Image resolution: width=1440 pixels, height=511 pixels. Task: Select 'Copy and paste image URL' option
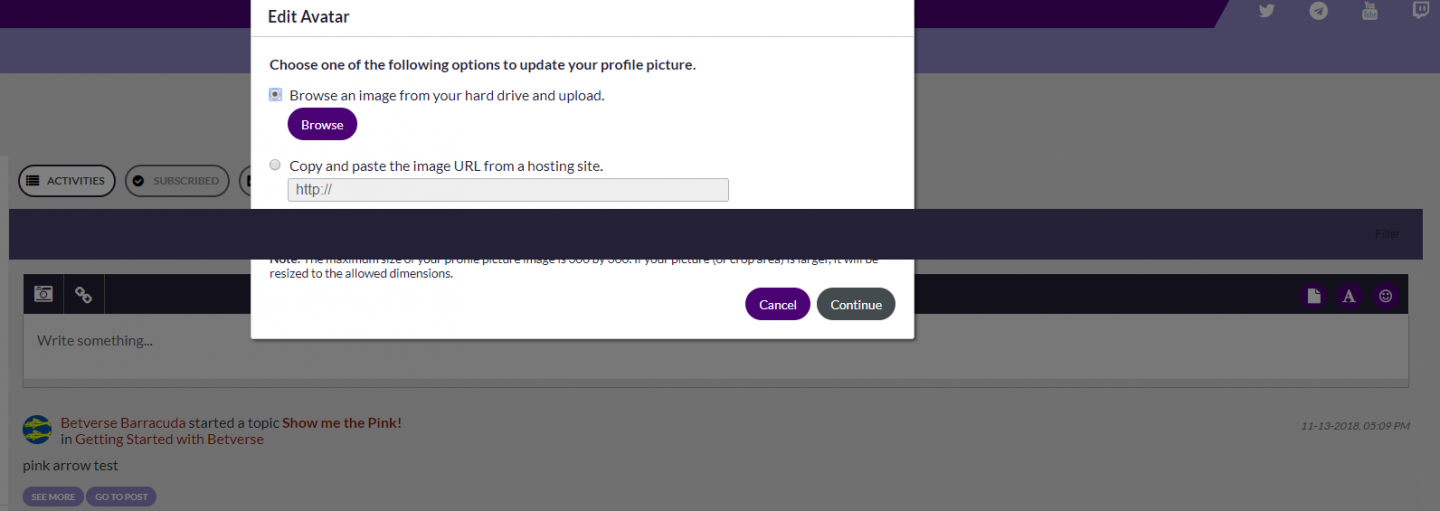275,165
